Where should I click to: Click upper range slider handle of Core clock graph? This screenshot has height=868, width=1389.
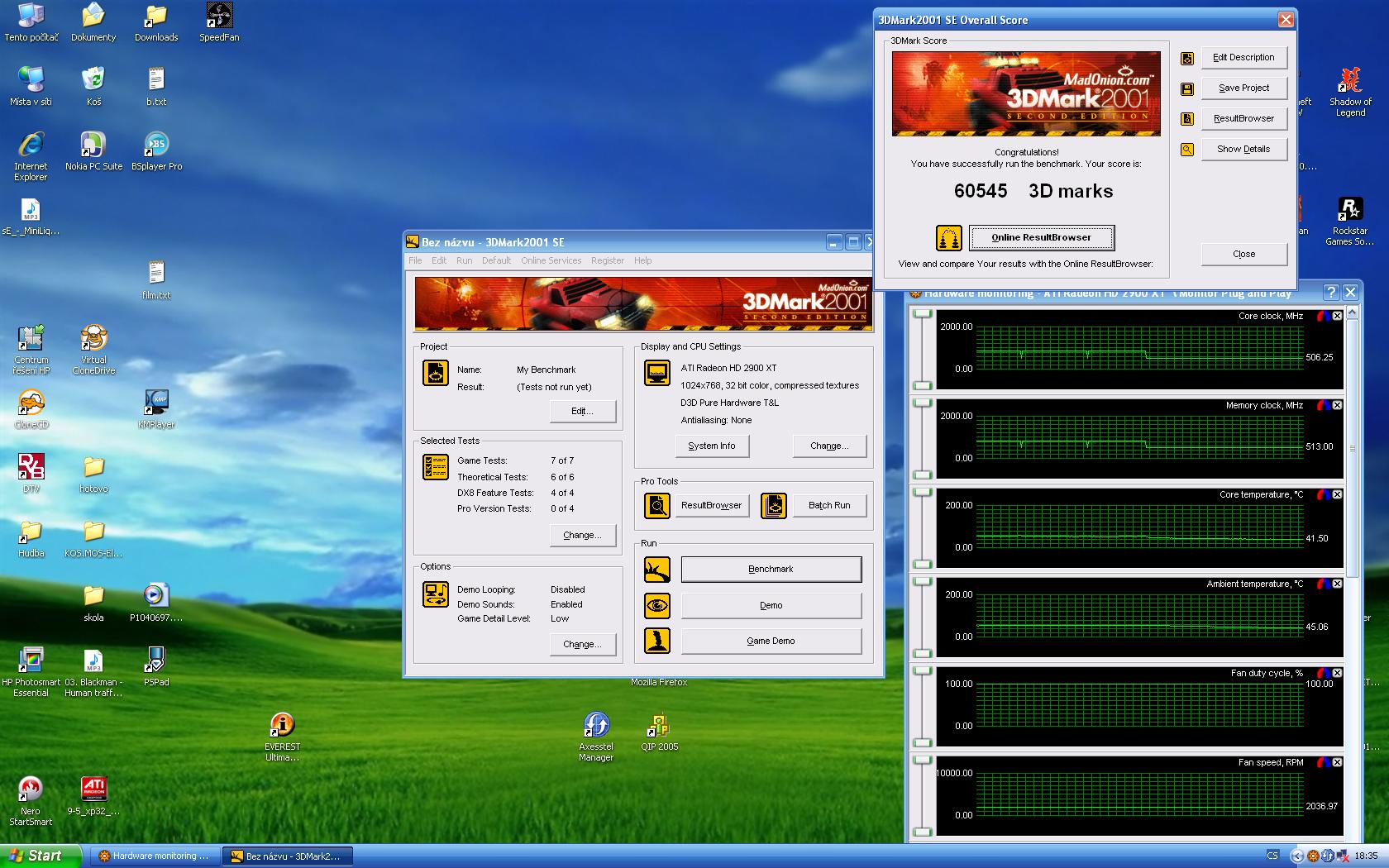[x=922, y=313]
